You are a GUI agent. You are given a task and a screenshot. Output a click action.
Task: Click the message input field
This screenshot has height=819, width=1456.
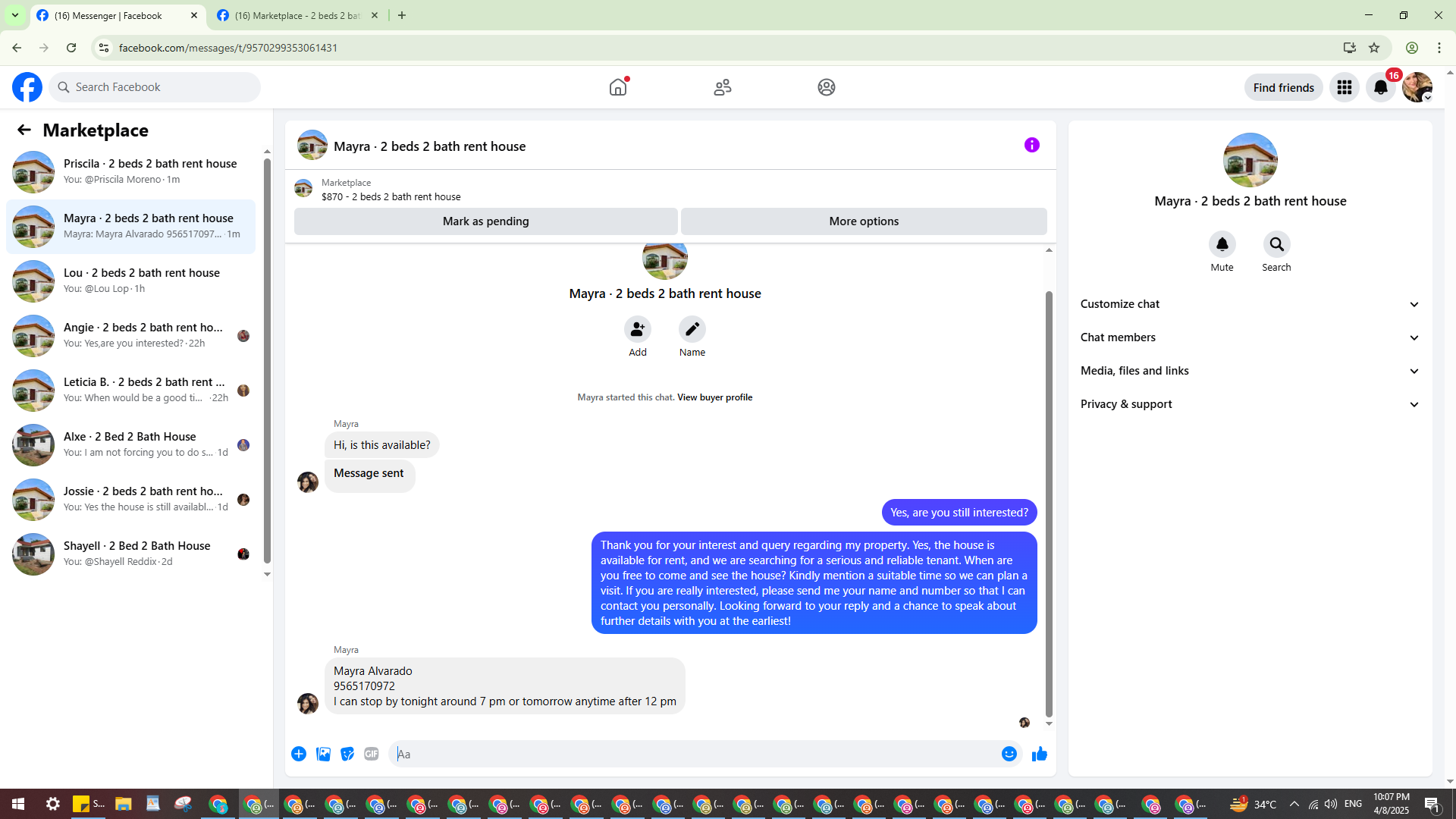(694, 754)
